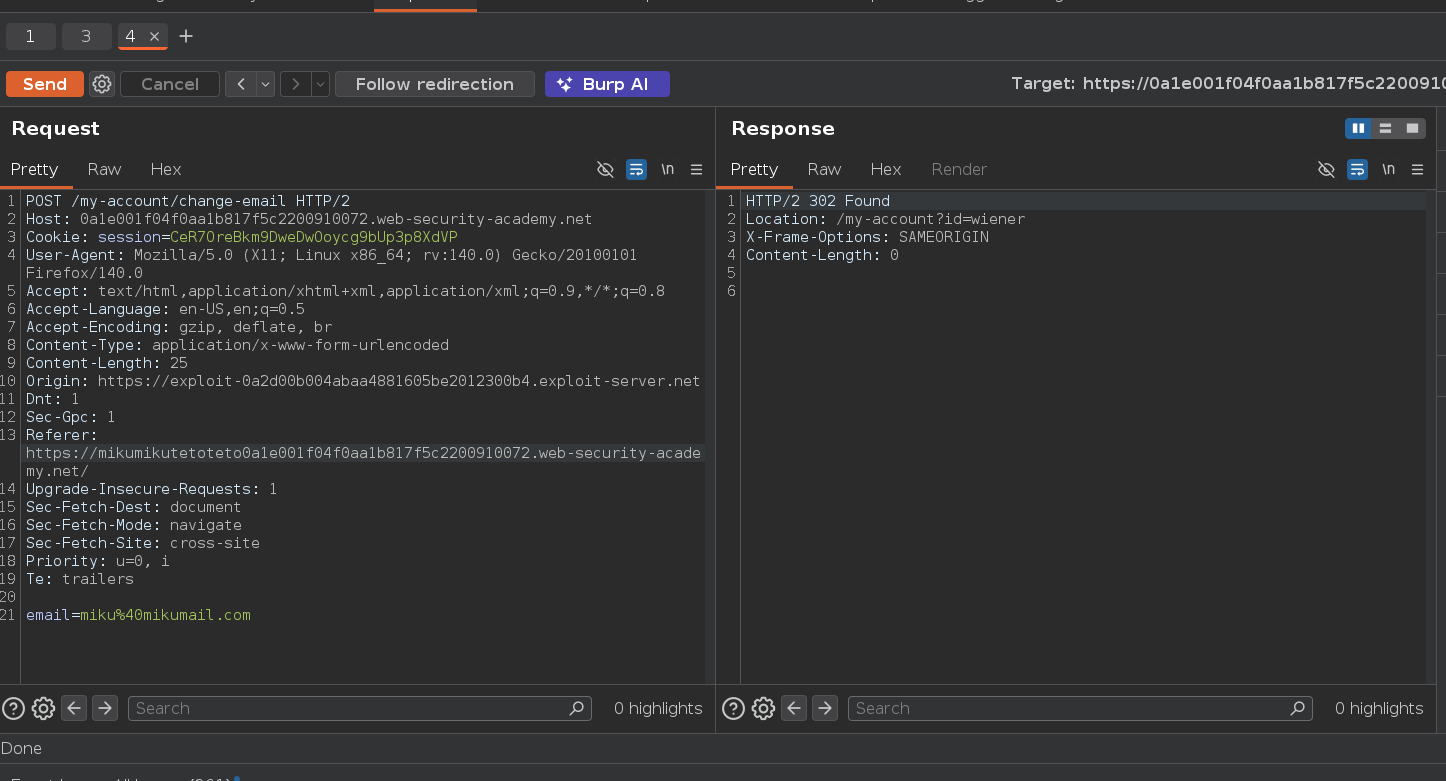Toggle hide-headers eye icon in Response
Screen dimensions: 1446x781
pos(1326,169)
